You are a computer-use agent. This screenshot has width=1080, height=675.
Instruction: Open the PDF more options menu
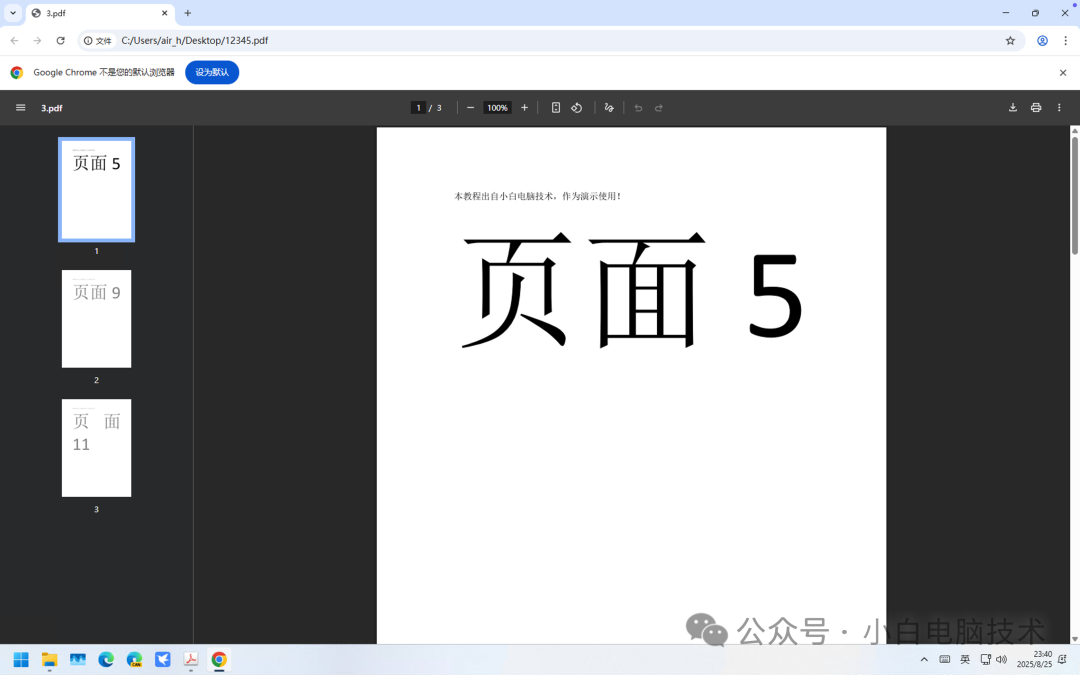point(1059,107)
